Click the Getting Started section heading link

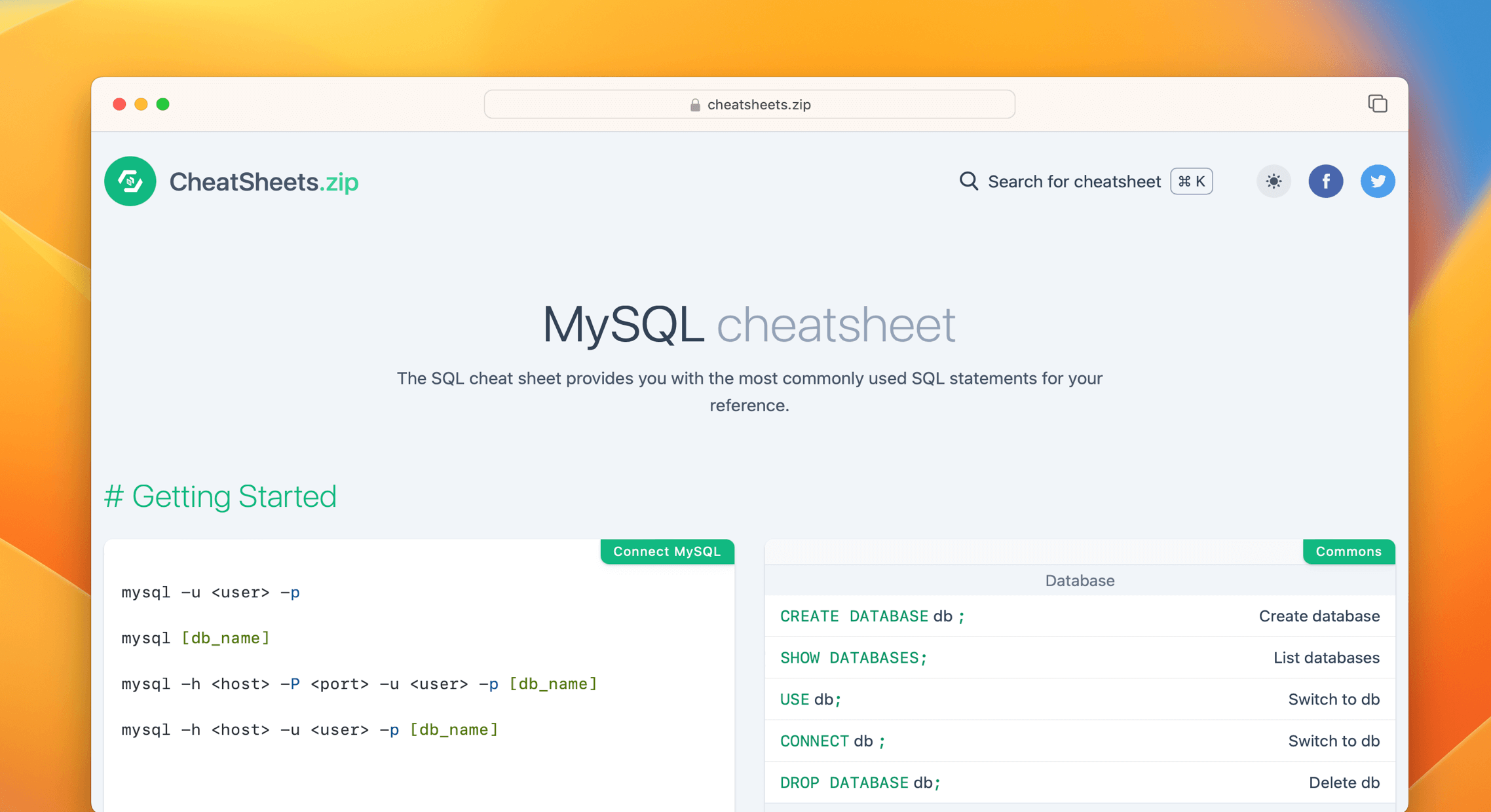tap(220, 496)
